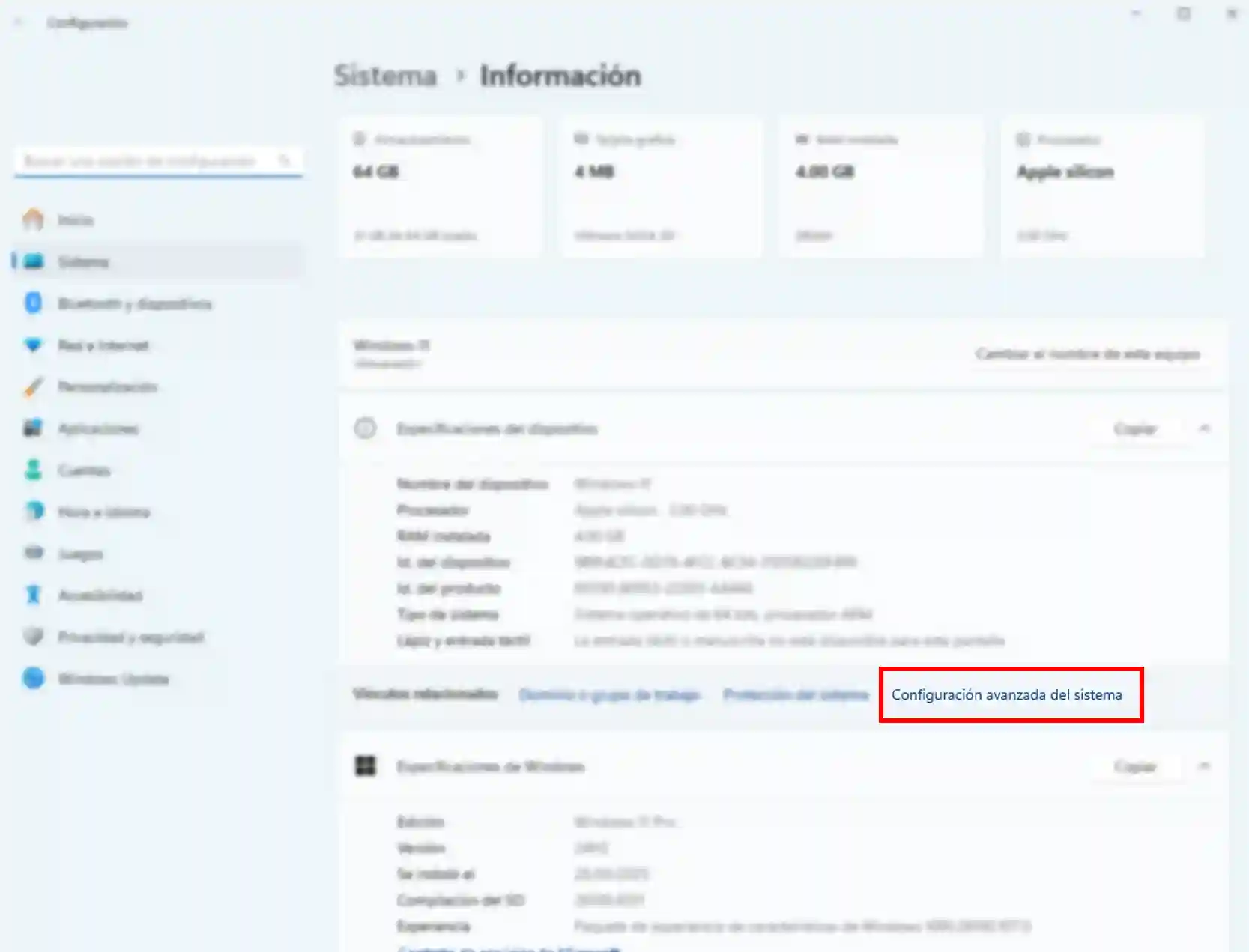The height and width of the screenshot is (952, 1249).
Task: Open Red e Internet settings
Action: tap(158, 345)
